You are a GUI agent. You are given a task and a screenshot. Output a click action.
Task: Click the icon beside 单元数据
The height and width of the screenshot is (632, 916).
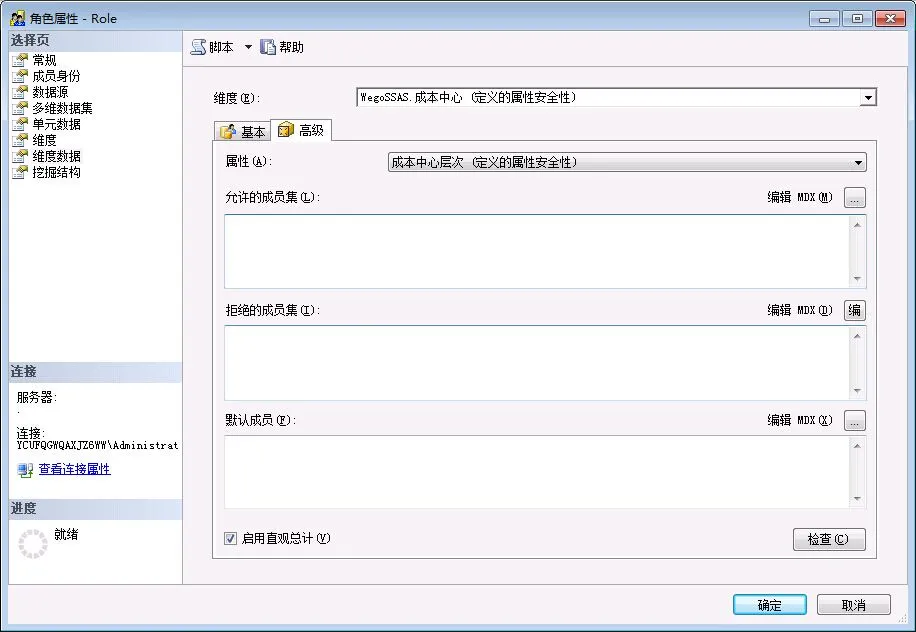(x=20, y=124)
